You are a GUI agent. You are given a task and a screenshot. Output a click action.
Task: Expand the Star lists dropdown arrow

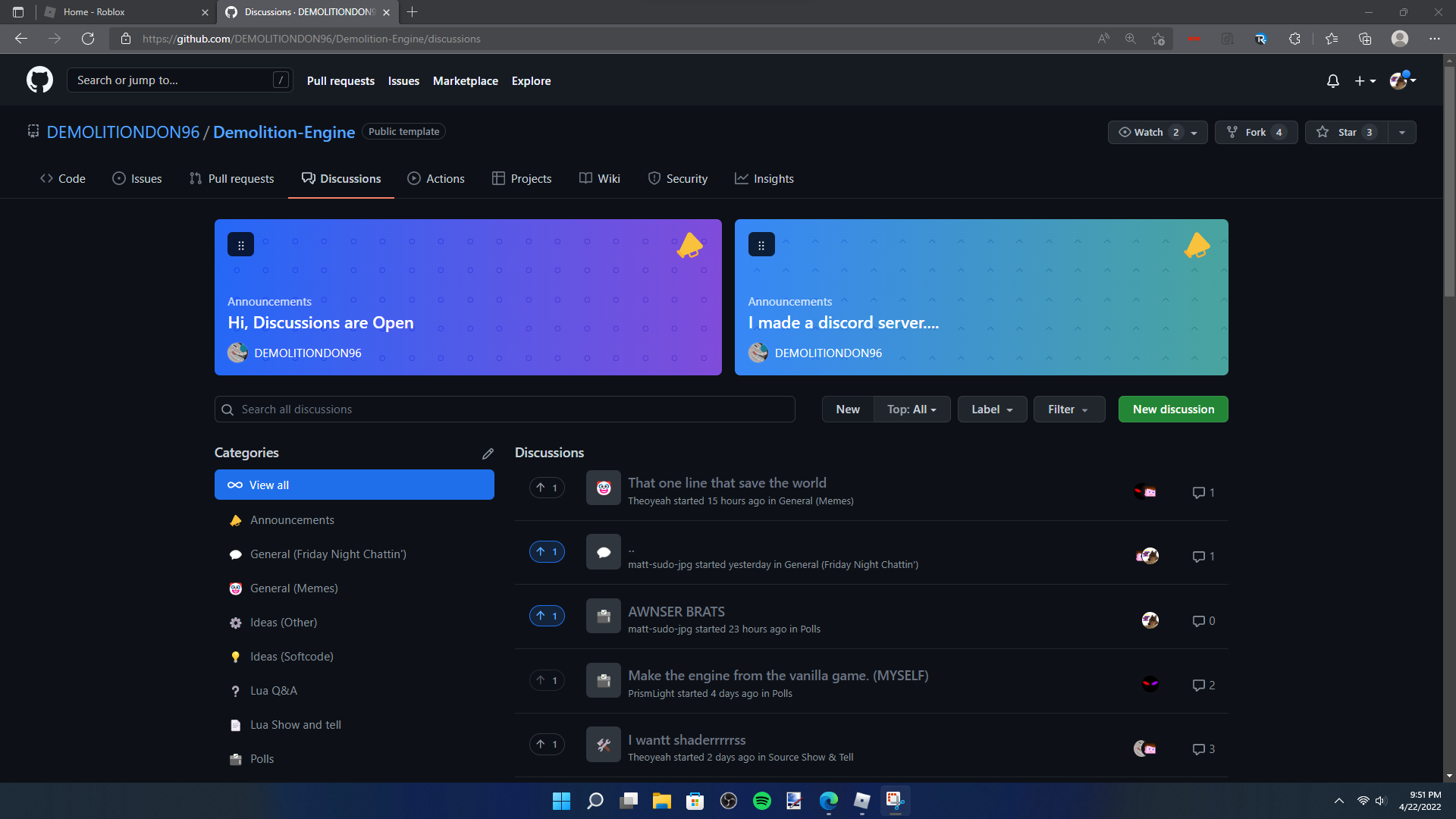[x=1402, y=132]
